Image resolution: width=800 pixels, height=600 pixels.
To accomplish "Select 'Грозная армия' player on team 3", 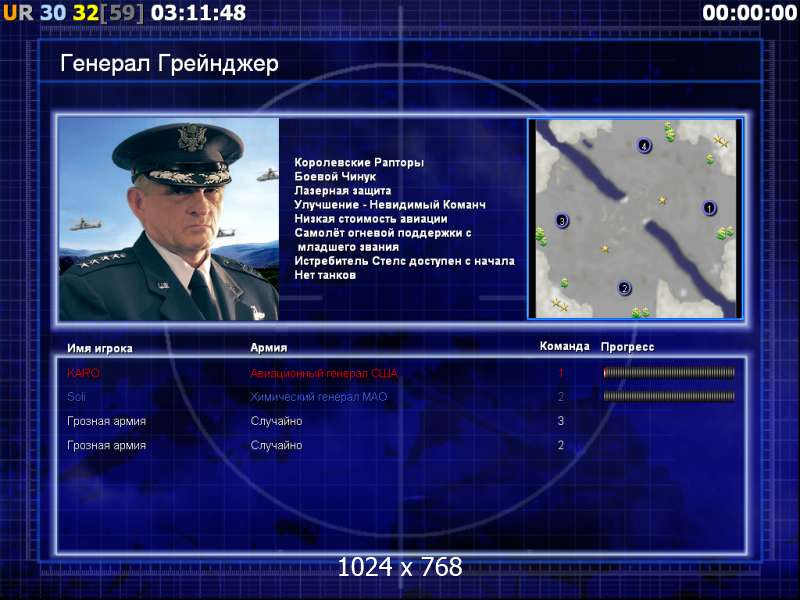I will click(x=106, y=421).
